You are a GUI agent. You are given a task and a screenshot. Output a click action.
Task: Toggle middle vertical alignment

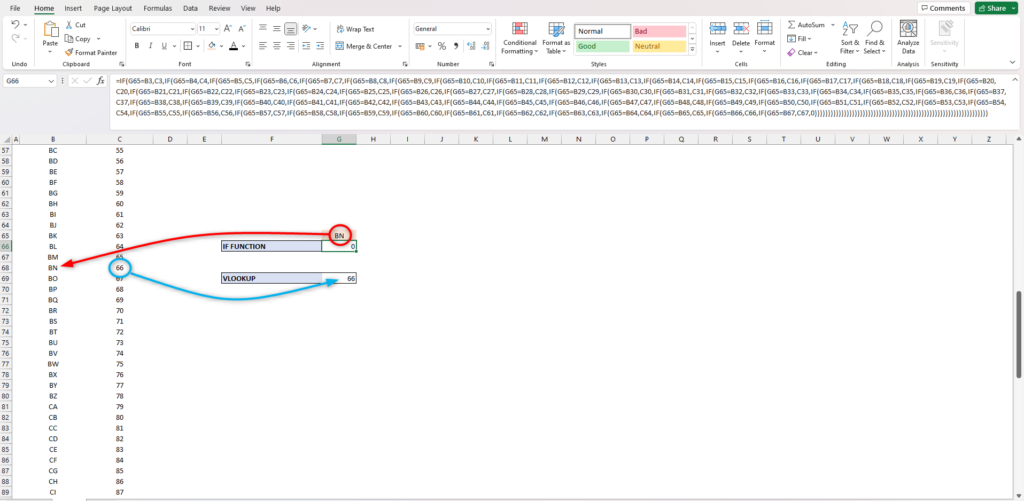coord(276,29)
